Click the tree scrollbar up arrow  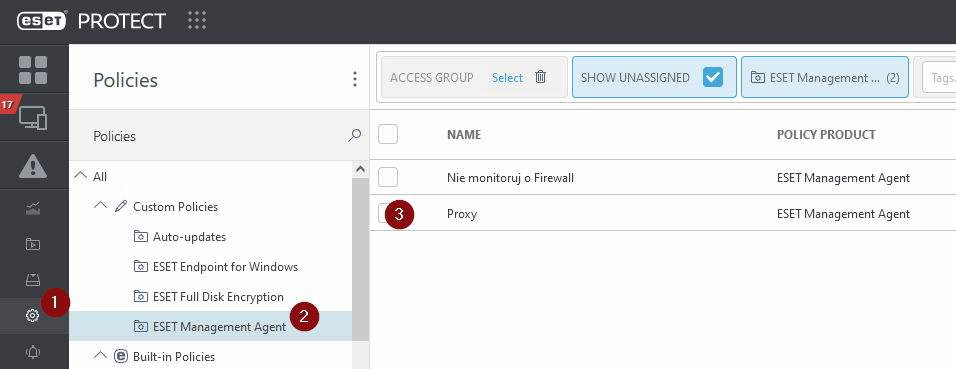360,169
